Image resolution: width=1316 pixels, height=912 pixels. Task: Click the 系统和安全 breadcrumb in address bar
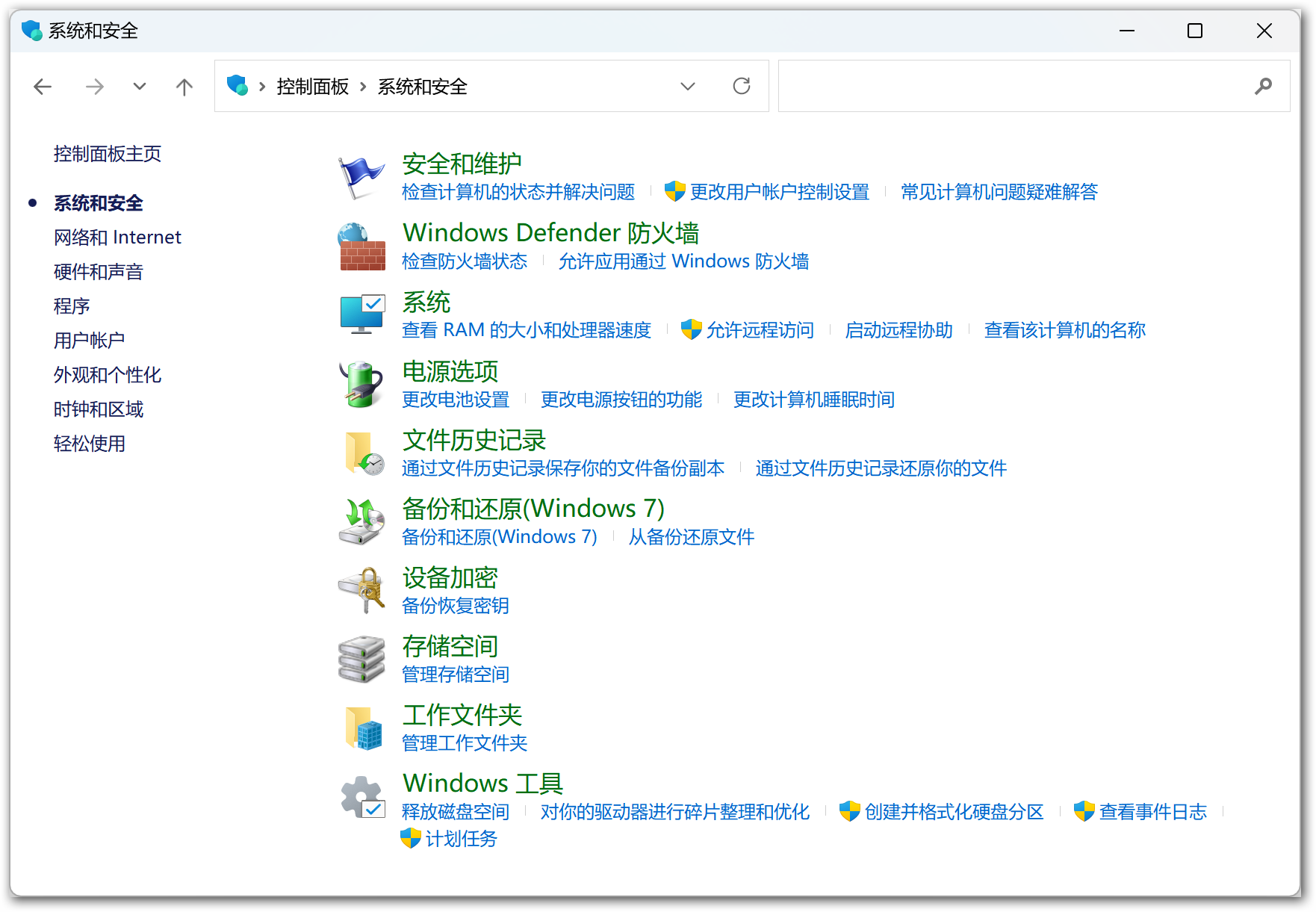pos(423,87)
